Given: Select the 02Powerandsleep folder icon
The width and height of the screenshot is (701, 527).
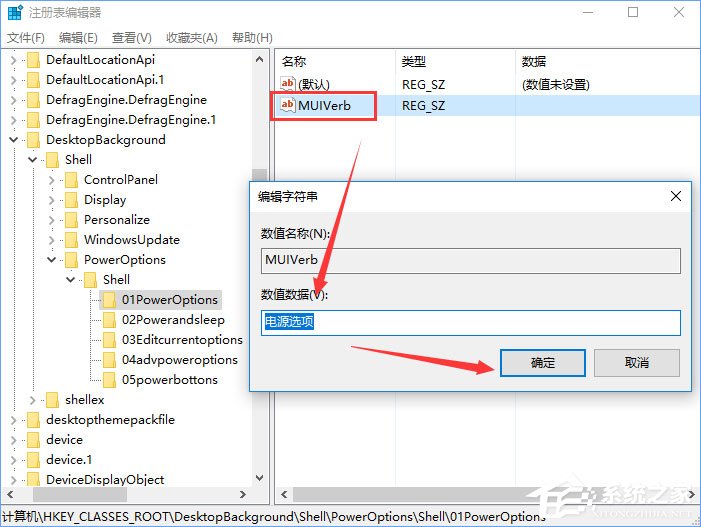Looking at the screenshot, I should coord(109,320).
